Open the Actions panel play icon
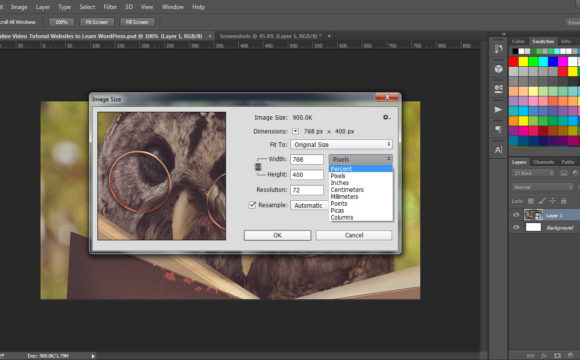 click(x=499, y=110)
